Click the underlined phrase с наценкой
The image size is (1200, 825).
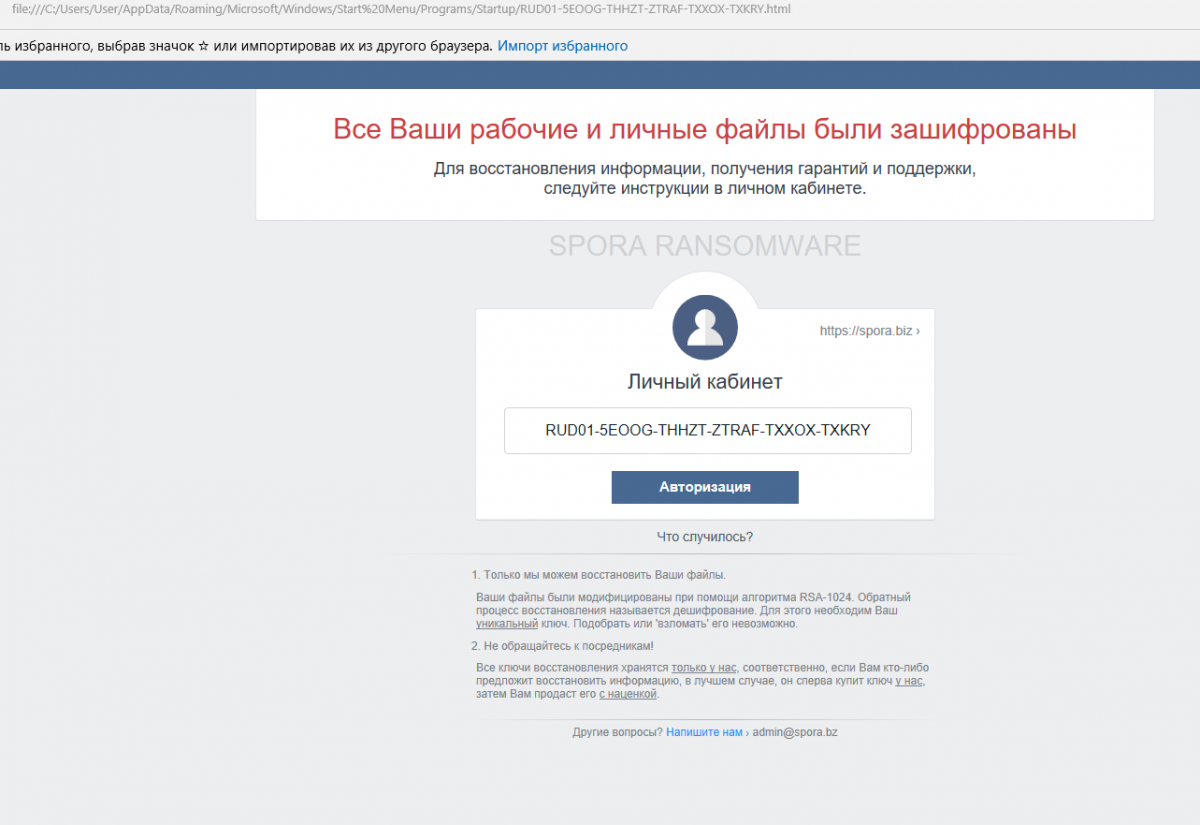tap(628, 694)
